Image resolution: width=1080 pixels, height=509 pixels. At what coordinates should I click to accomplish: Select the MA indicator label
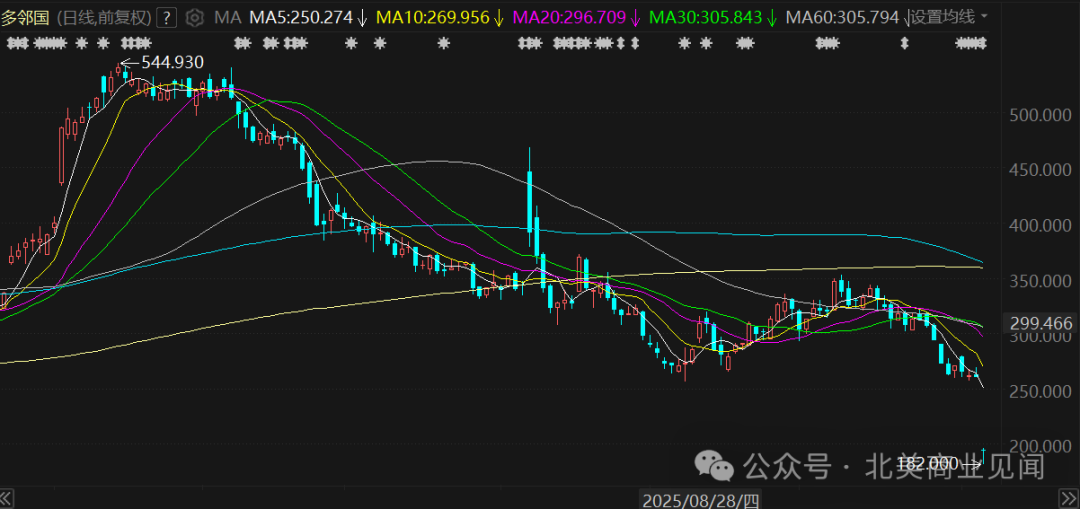227,18
